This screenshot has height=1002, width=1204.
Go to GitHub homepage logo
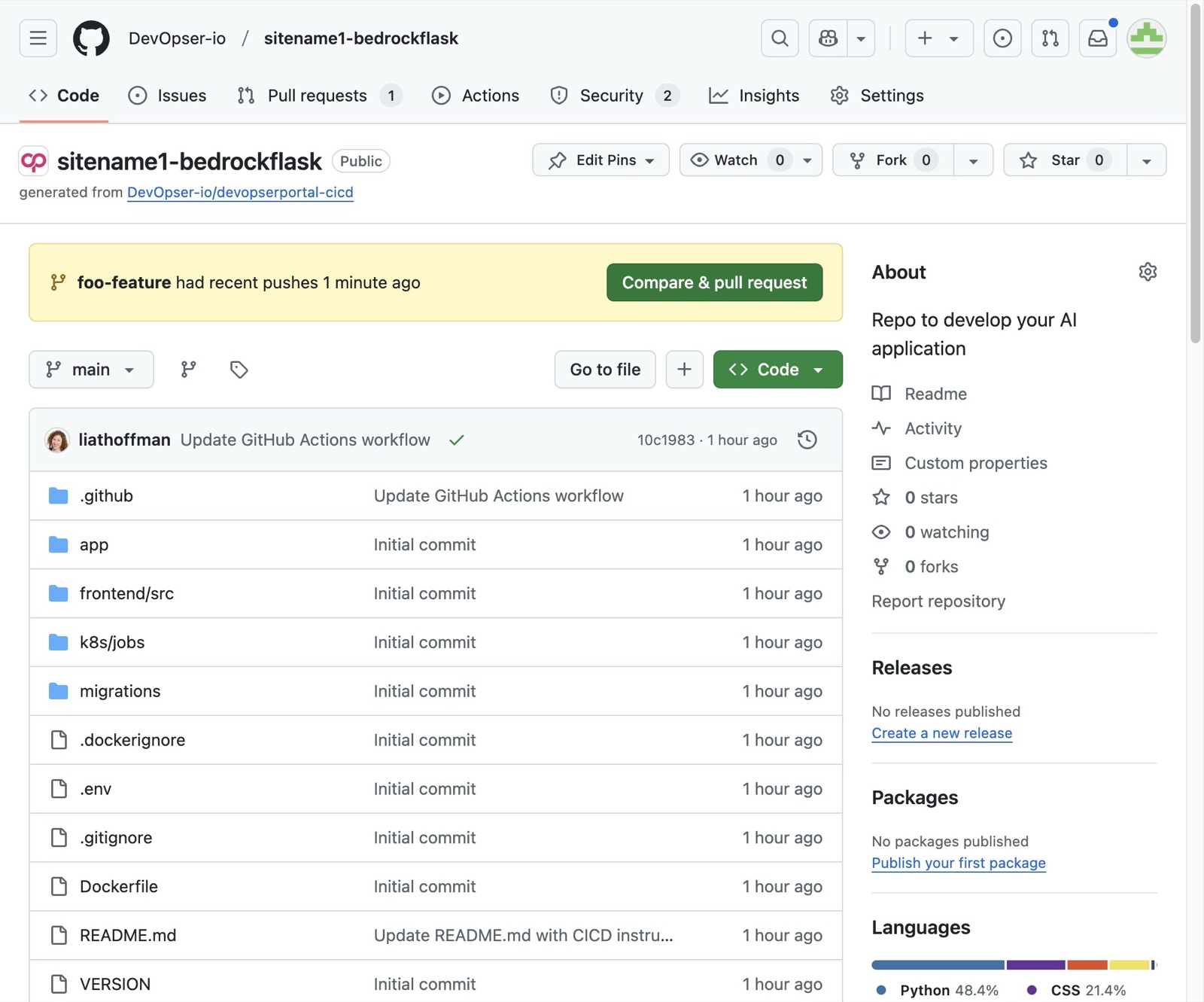pos(91,38)
